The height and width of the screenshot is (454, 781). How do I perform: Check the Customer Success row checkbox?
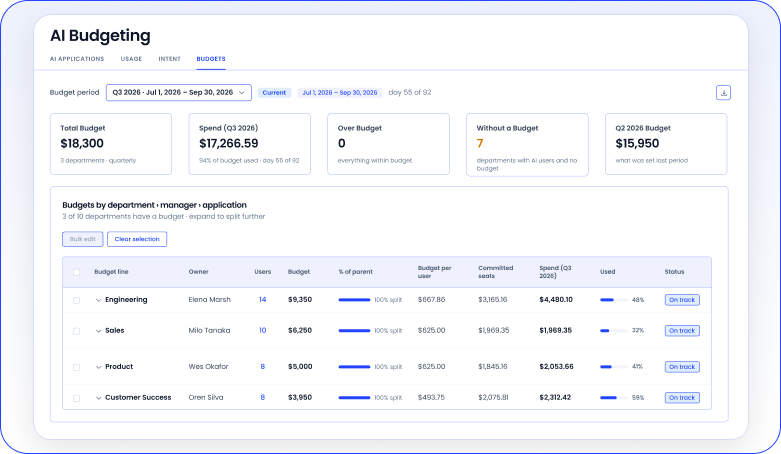point(76,398)
